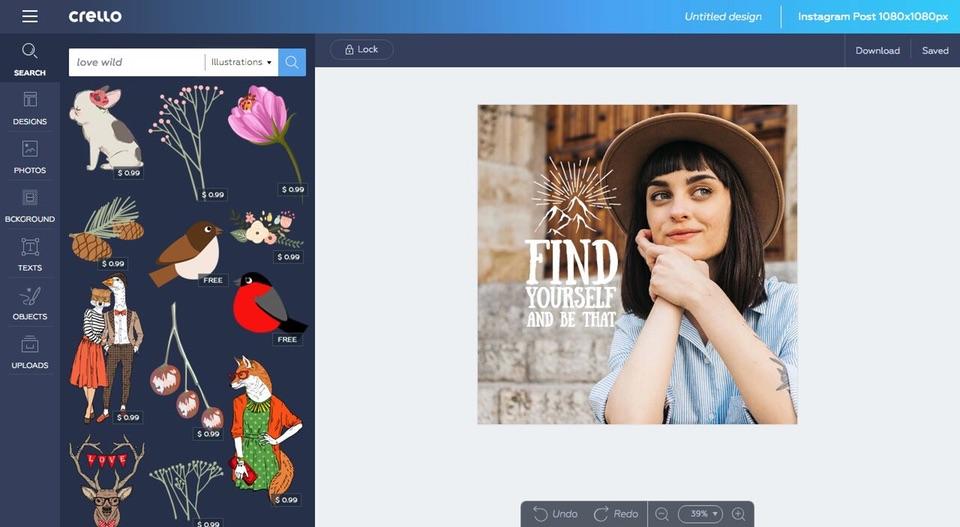
Task: Open the Background panel
Action: [30, 206]
